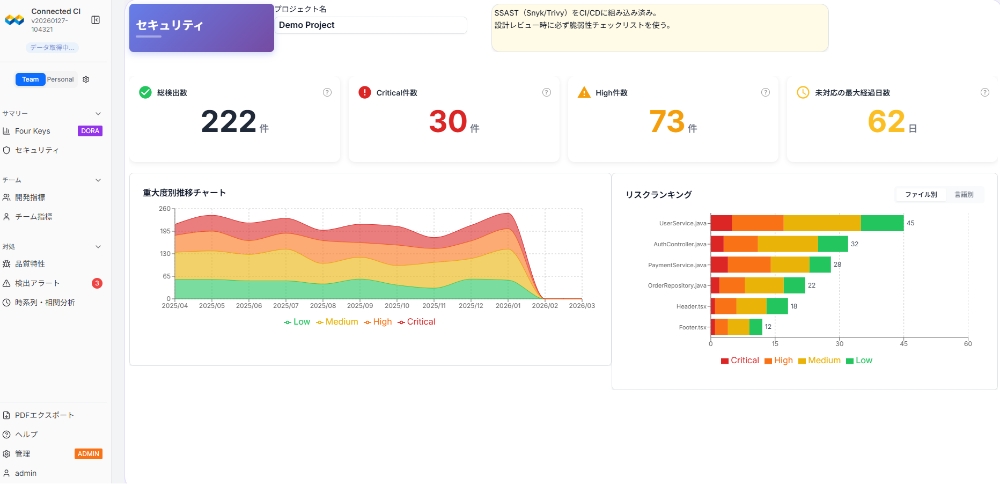The width and height of the screenshot is (1000, 484).
Task: Toggle Medium series in trend chart legend
Action: pyautogui.click(x=337, y=322)
